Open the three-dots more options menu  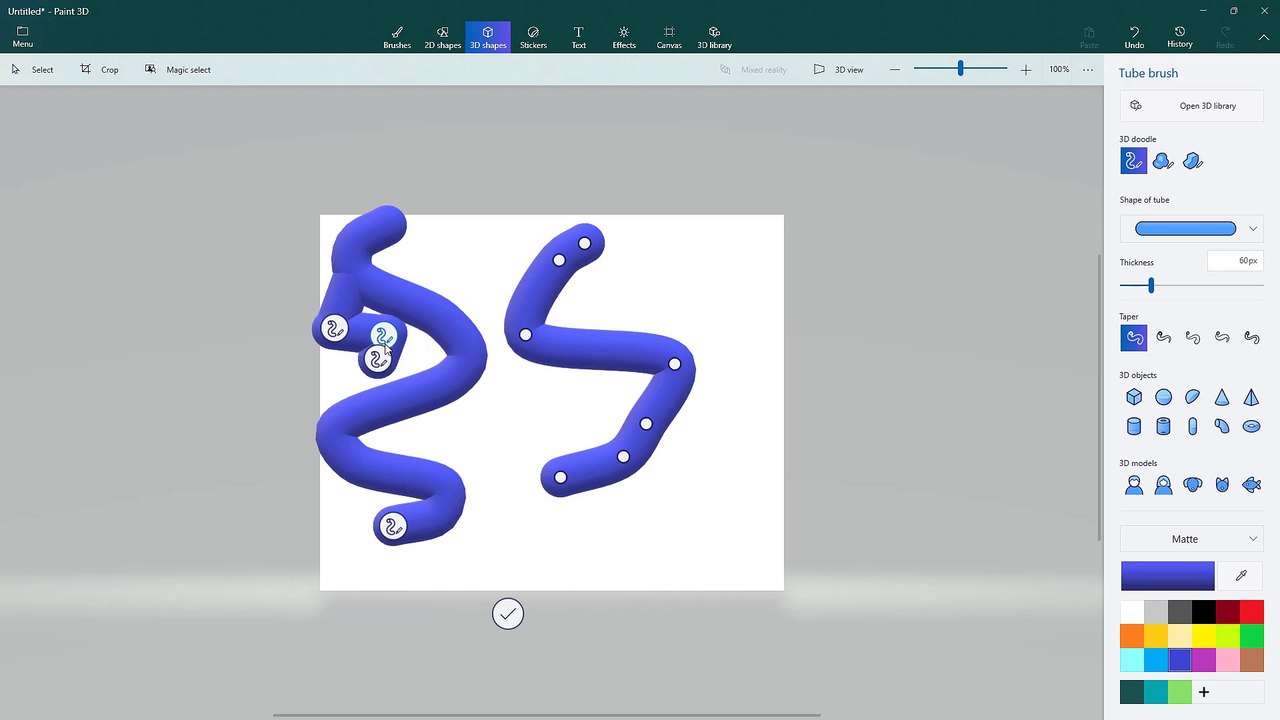point(1088,69)
